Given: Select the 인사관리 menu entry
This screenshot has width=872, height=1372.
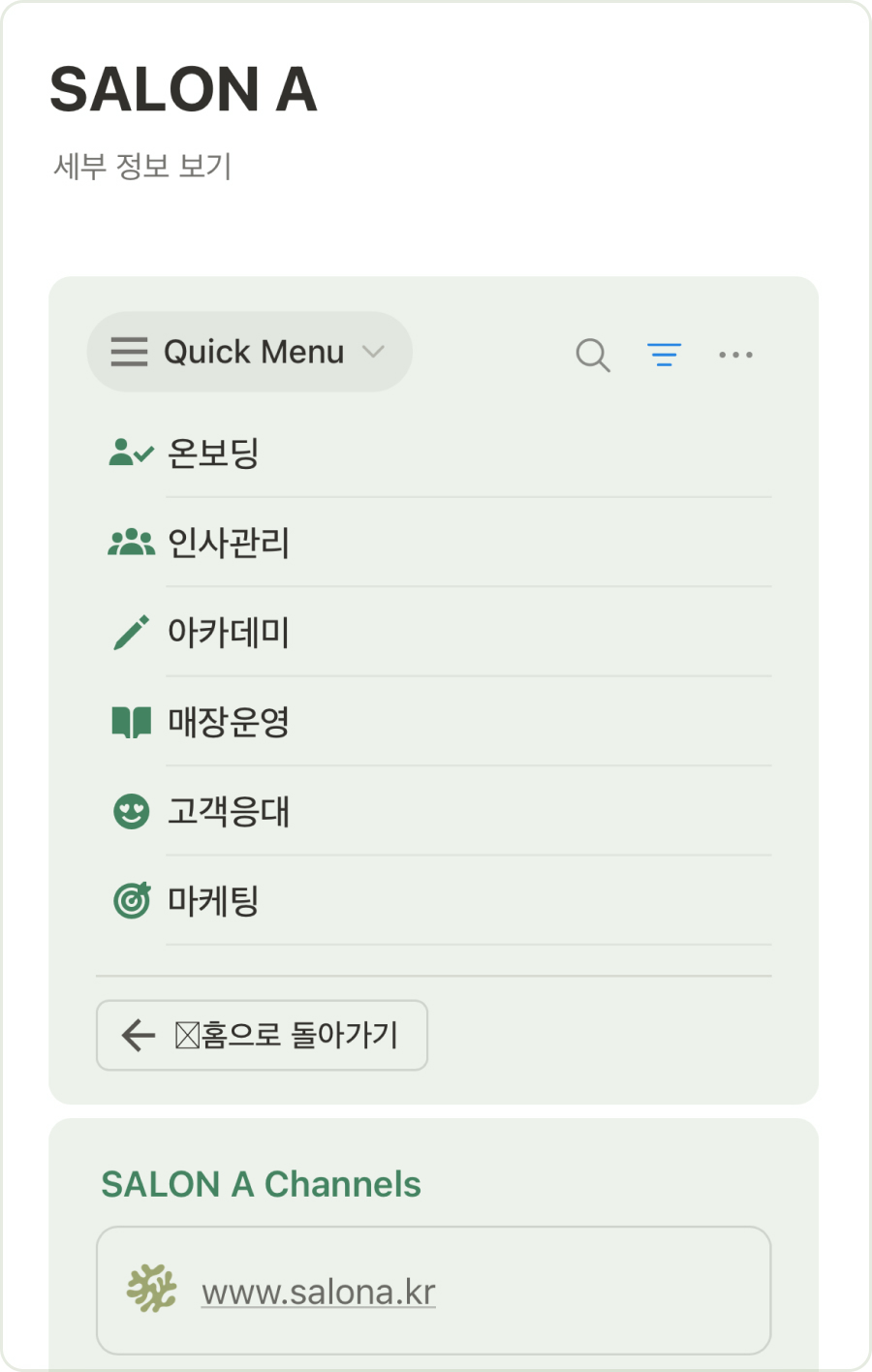Looking at the screenshot, I should tap(229, 543).
